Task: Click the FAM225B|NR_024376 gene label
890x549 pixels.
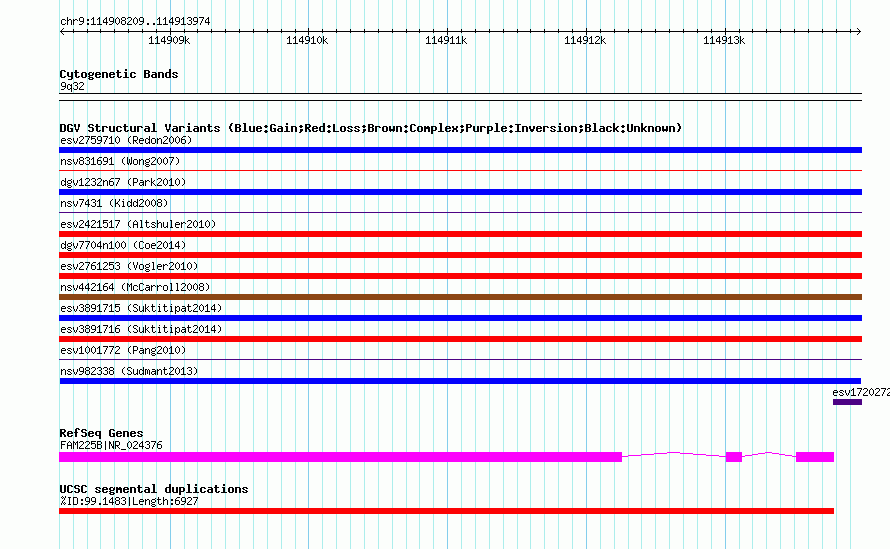Action: (111, 446)
